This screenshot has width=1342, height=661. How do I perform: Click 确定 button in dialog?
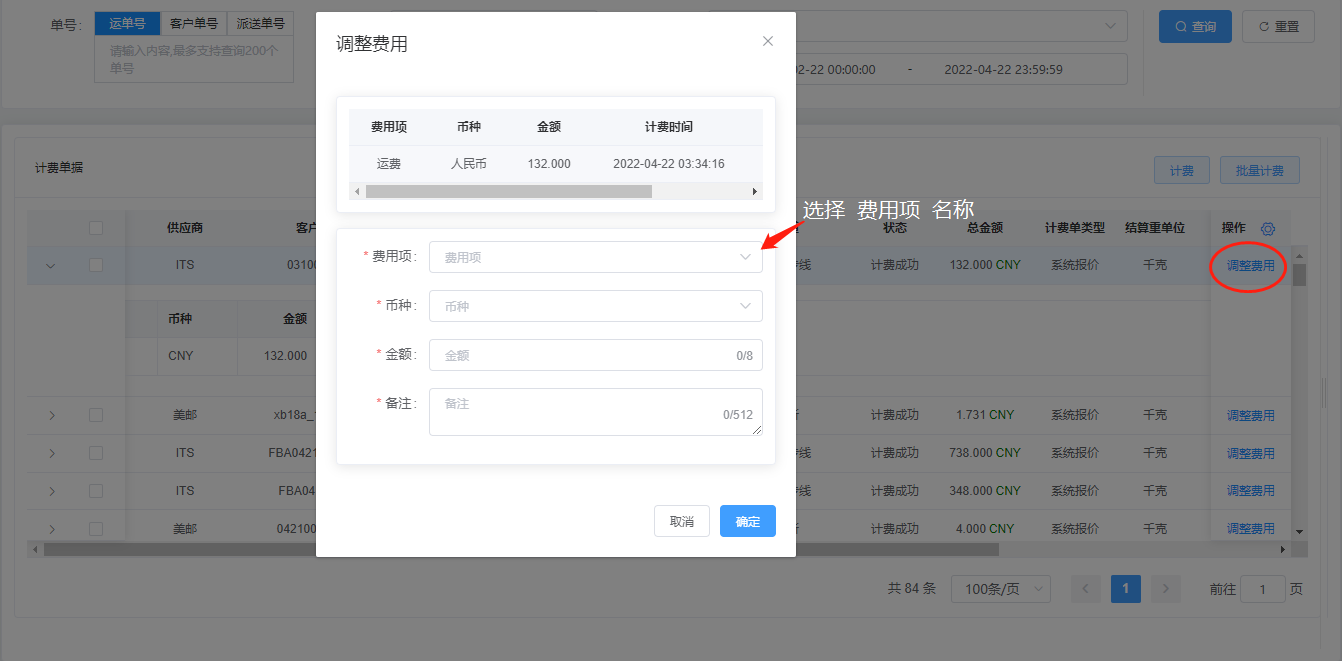click(748, 521)
